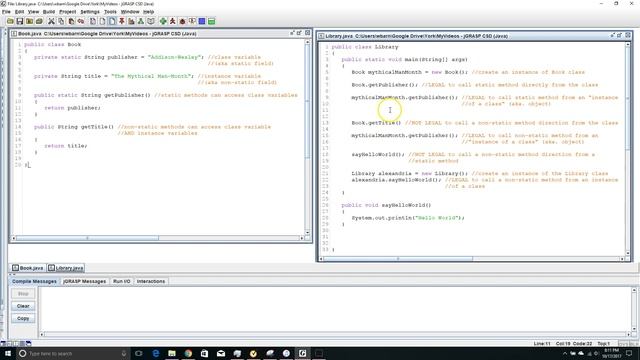Click the Open File folder icon
This screenshot has height=360, width=640.
coord(10,21)
